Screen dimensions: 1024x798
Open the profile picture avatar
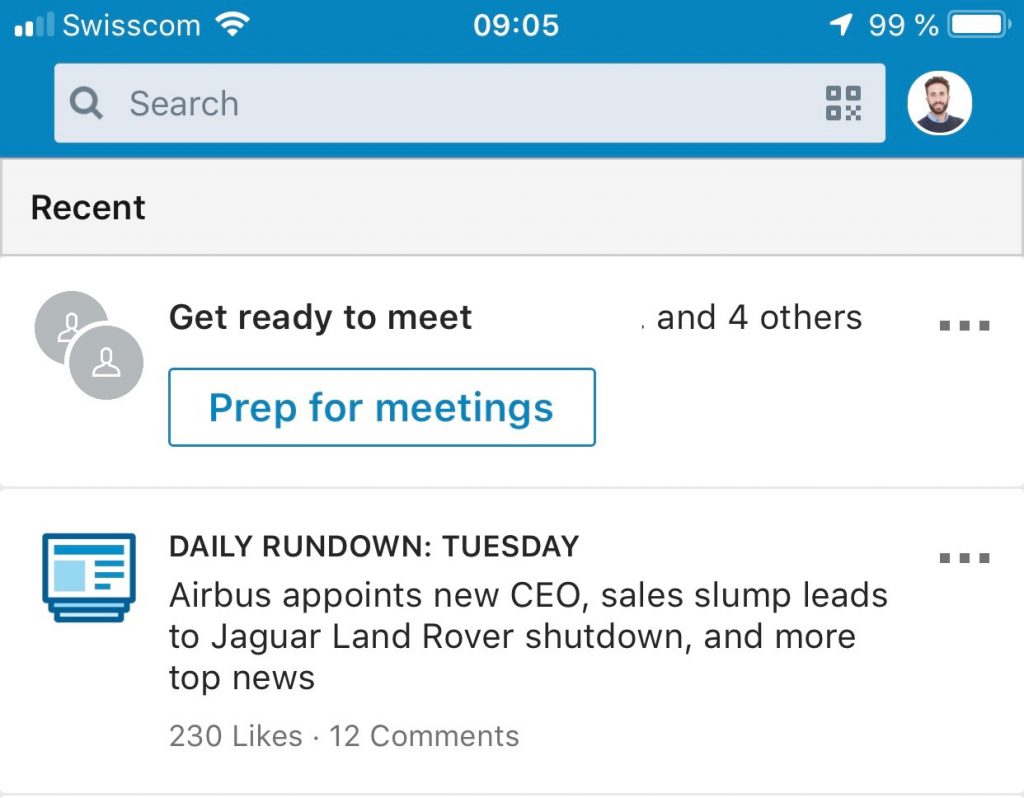(x=939, y=103)
